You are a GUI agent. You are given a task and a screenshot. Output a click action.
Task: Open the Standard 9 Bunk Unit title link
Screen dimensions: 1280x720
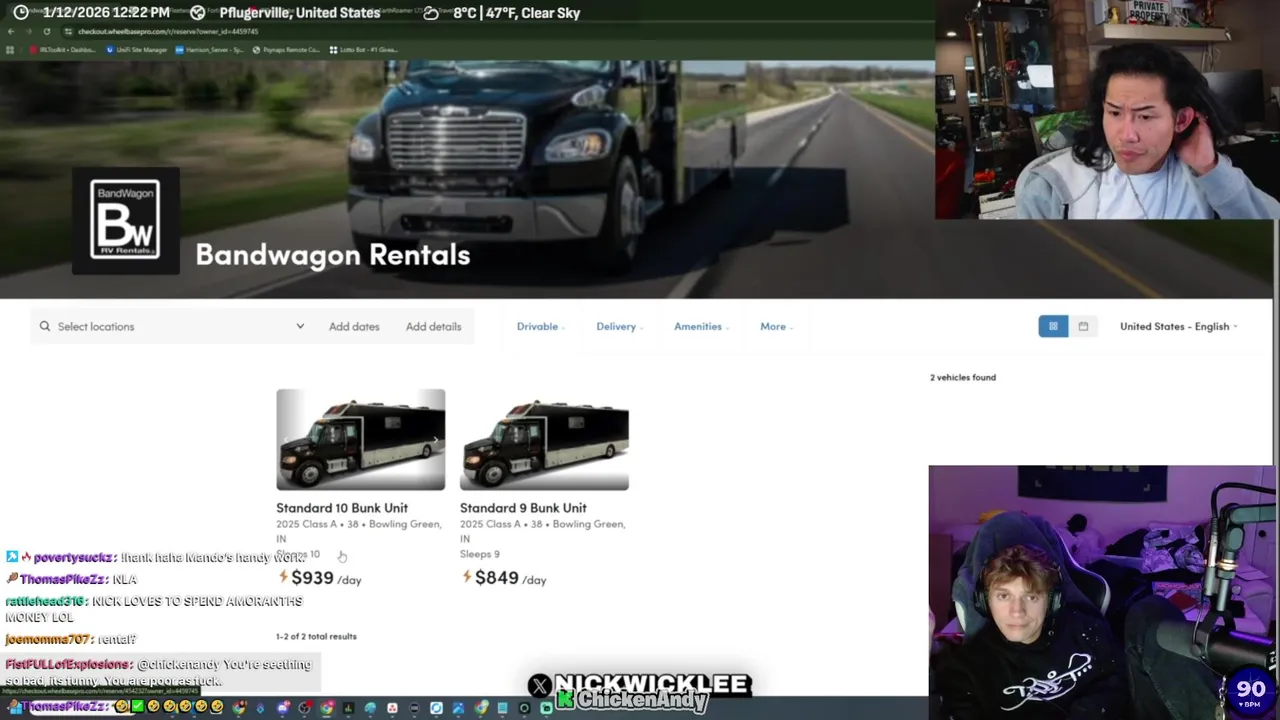(x=523, y=508)
